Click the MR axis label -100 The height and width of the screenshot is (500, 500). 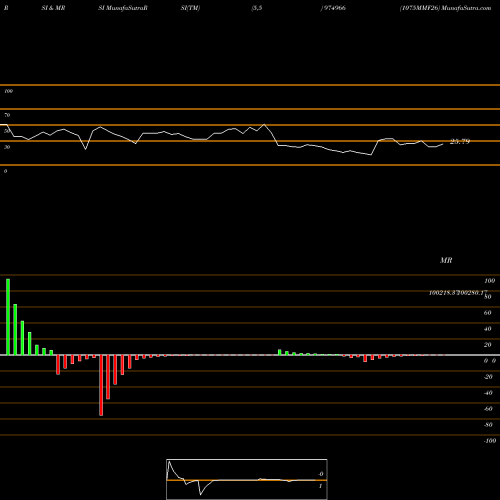click(489, 441)
